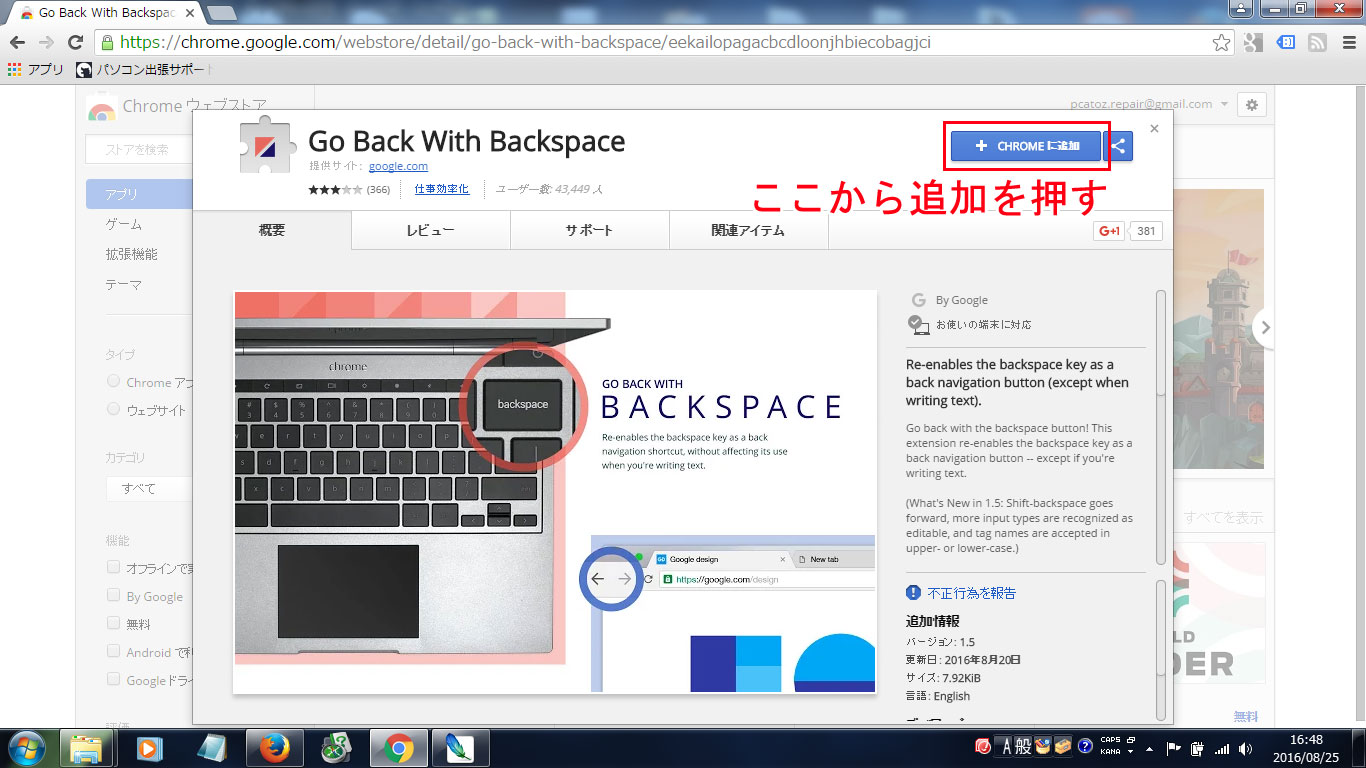Open the Web Store settings gear
Viewport: 1366px width, 768px height.
click(x=1251, y=105)
